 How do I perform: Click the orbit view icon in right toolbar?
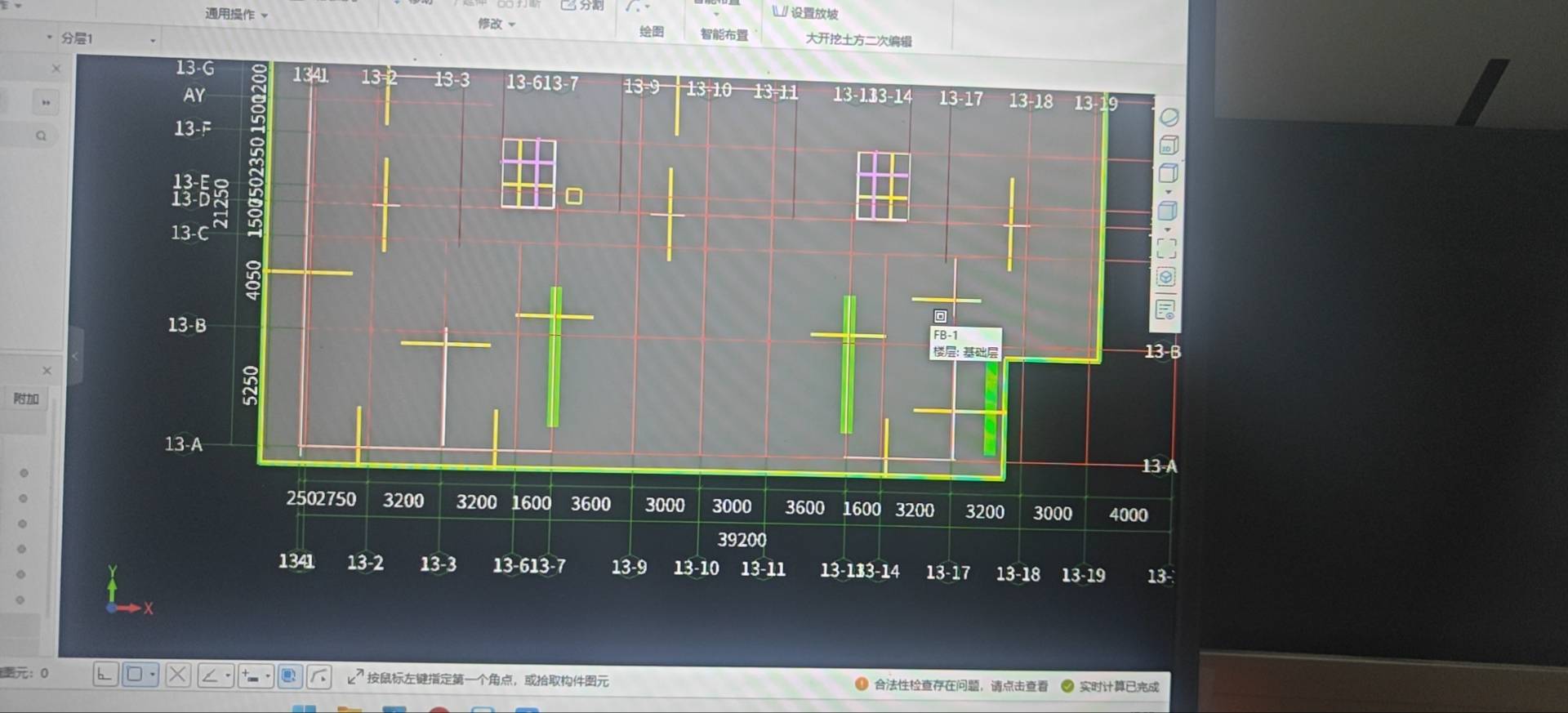point(1169,118)
